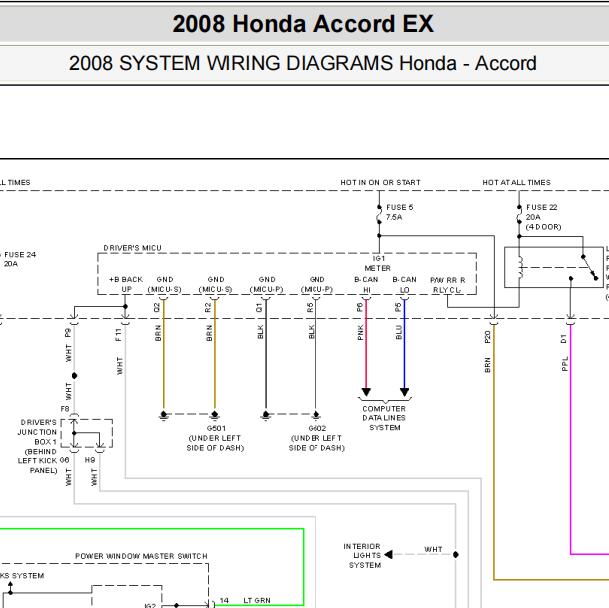Click connector pin label "P20"
Screen dimensions: 609x608
pyautogui.click(x=488, y=336)
